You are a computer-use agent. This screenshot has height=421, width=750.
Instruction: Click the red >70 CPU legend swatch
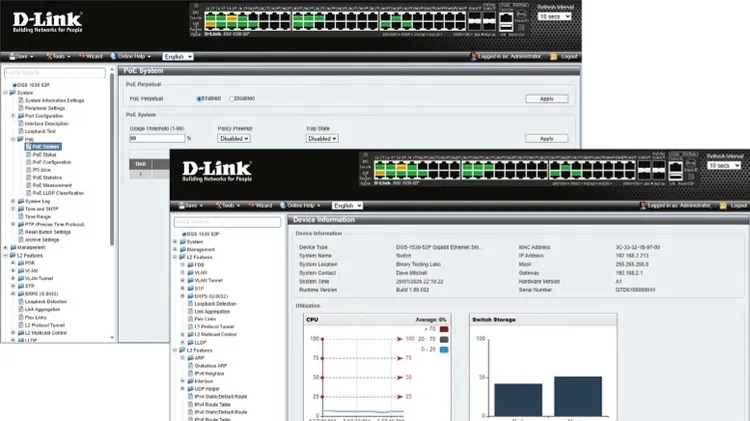point(443,327)
